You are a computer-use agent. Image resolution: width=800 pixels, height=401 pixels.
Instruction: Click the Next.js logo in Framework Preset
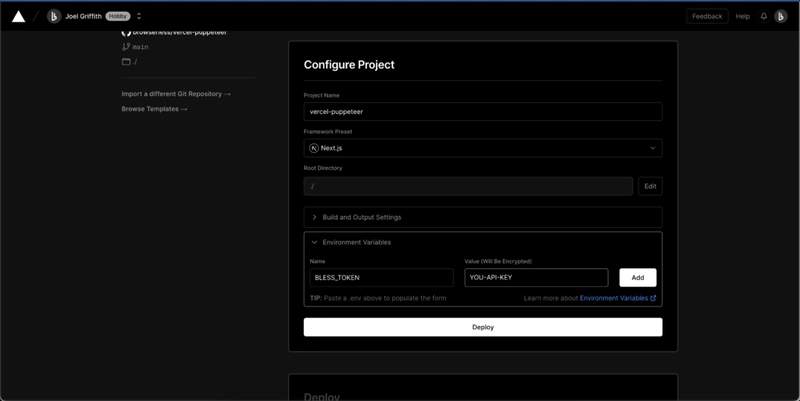pos(314,148)
